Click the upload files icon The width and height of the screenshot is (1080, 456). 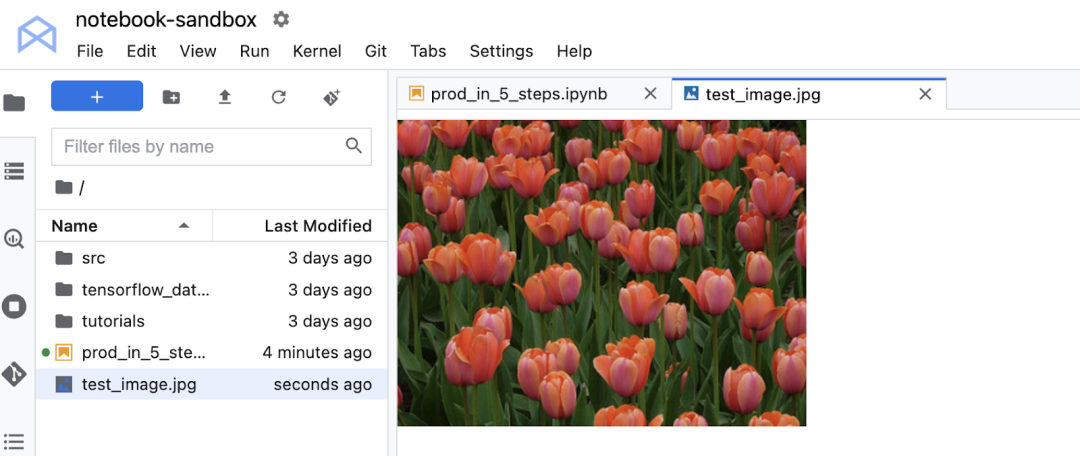(x=225, y=97)
